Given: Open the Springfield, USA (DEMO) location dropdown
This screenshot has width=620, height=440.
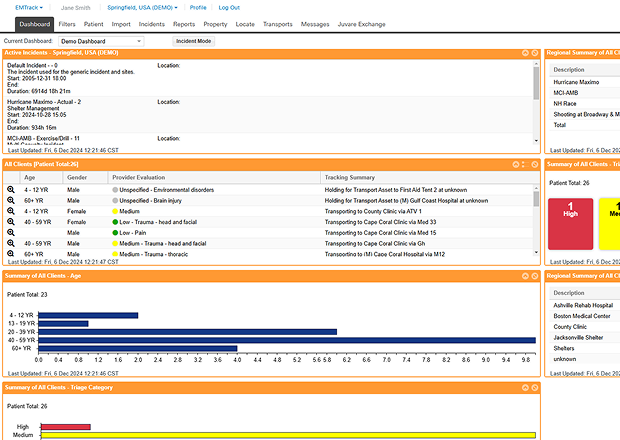Looking at the screenshot, I should (x=142, y=7).
